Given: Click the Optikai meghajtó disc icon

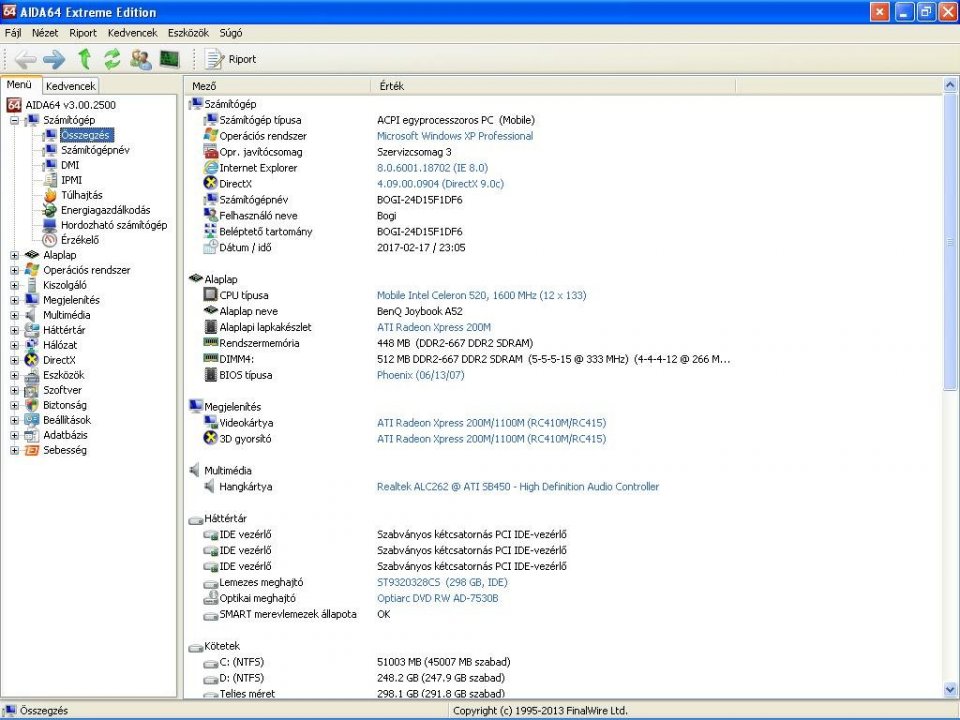Looking at the screenshot, I should (x=211, y=598).
